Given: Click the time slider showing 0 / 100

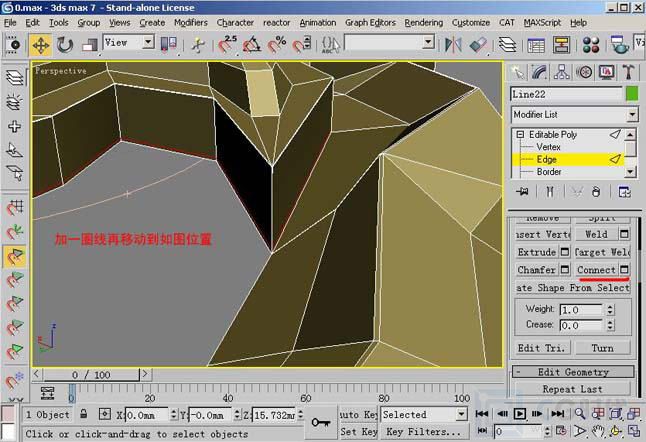Looking at the screenshot, I should coord(91,374).
